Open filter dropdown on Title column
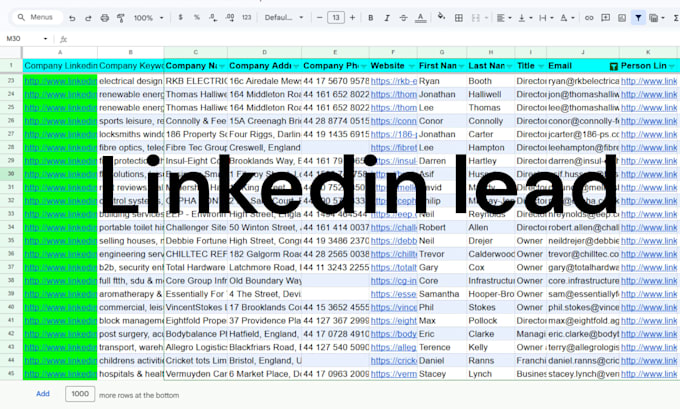Image resolution: width=680 pixels, height=409 pixels. (x=541, y=66)
